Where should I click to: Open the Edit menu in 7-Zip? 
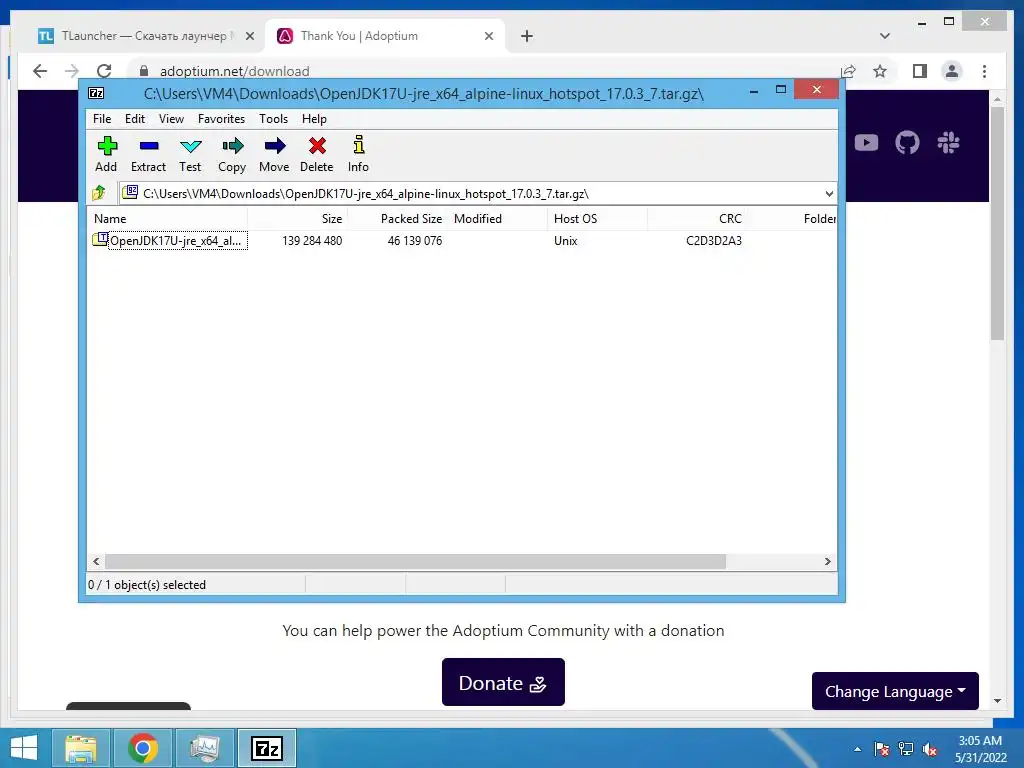pyautogui.click(x=135, y=119)
